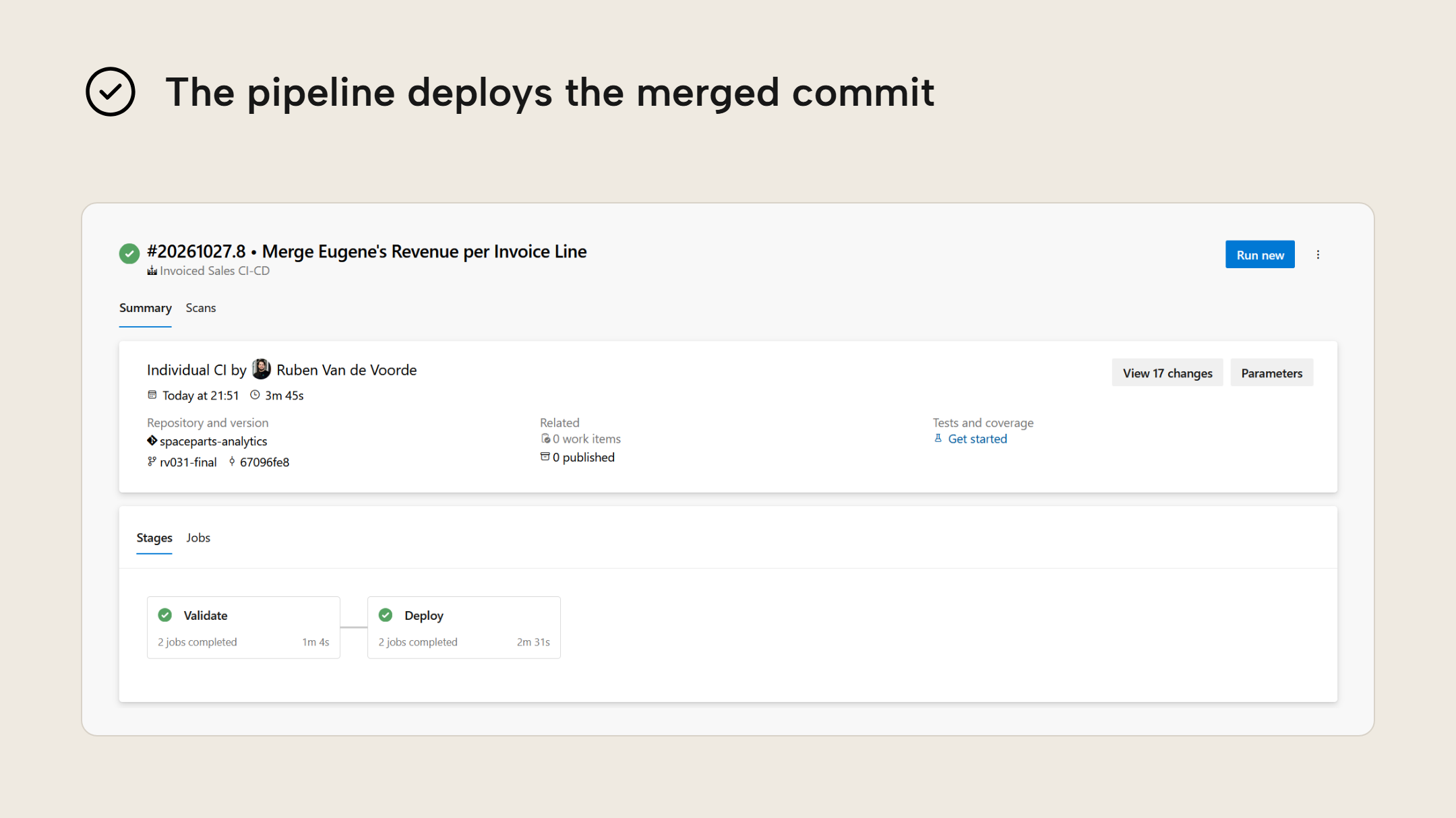Click the 0 published text
This screenshot has height=818, width=1456.
click(584, 458)
